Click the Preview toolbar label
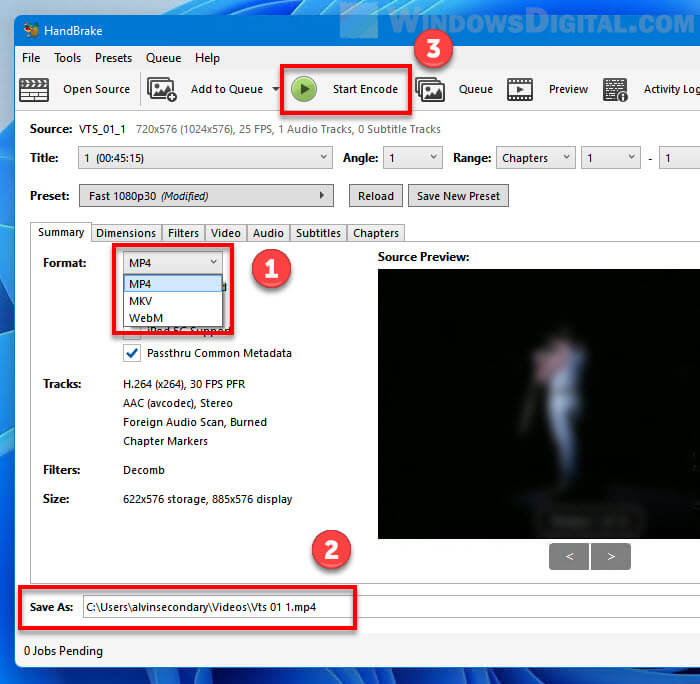 click(568, 89)
